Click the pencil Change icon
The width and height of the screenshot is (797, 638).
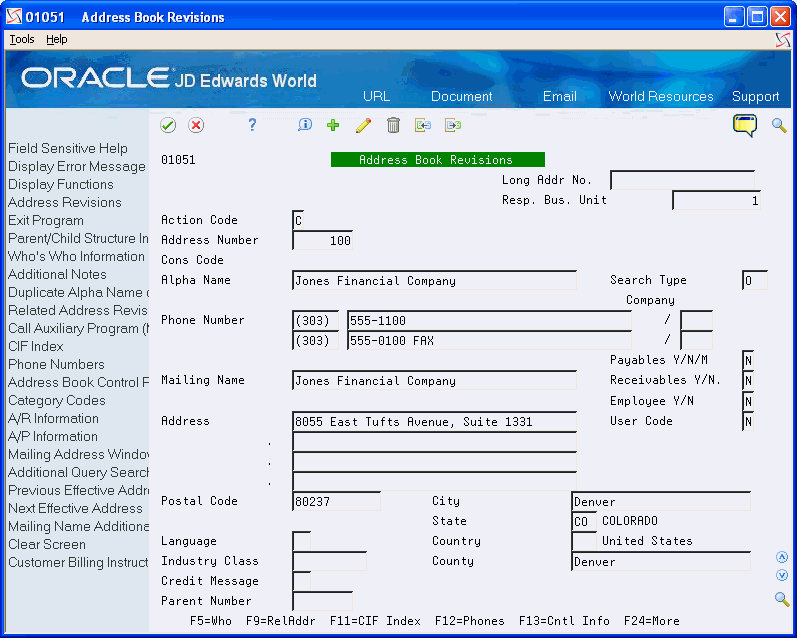(363, 125)
